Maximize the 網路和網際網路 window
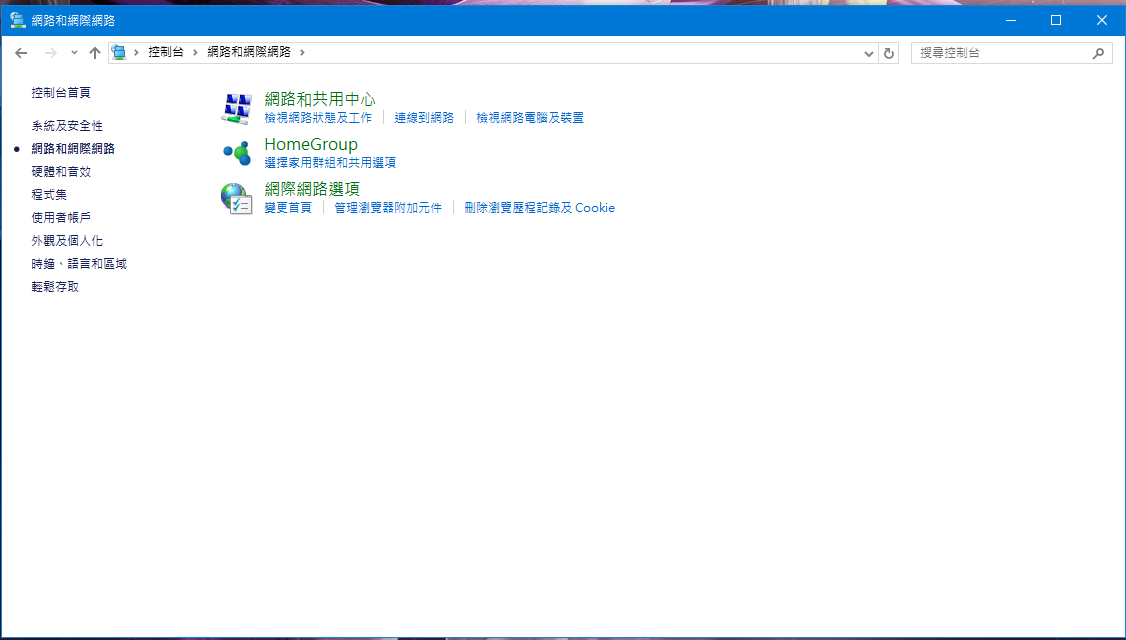Screen dimensions: 1126x640 1056,20
